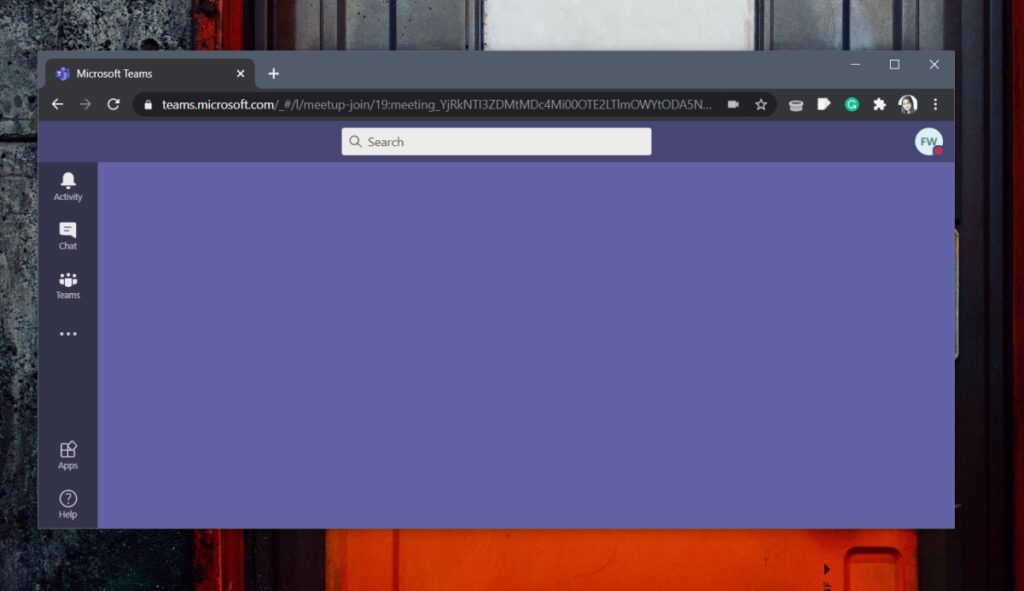Open the browser Extensions puzzle icon
The width and height of the screenshot is (1024, 591).
pyautogui.click(x=880, y=104)
